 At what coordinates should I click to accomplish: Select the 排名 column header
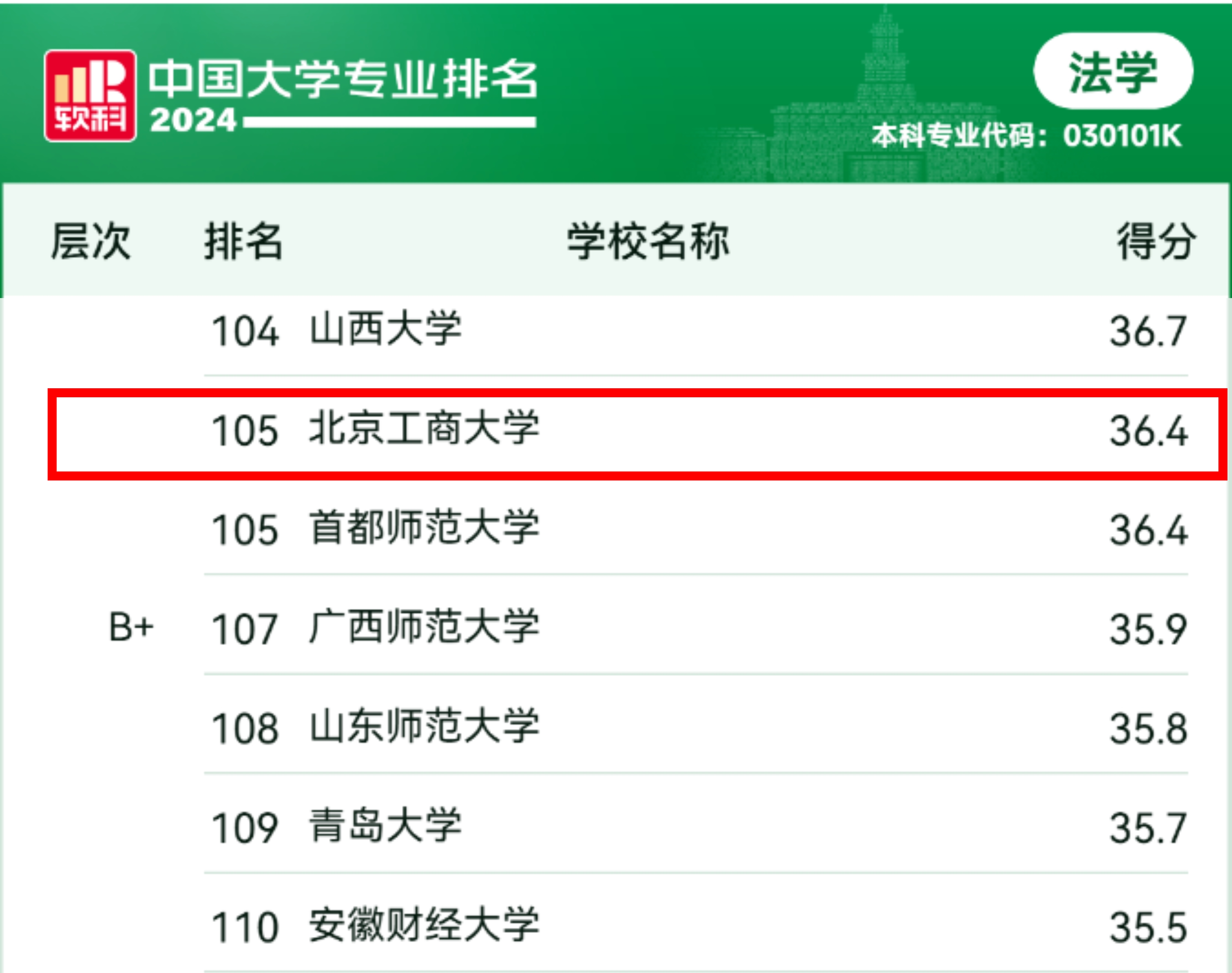click(244, 242)
